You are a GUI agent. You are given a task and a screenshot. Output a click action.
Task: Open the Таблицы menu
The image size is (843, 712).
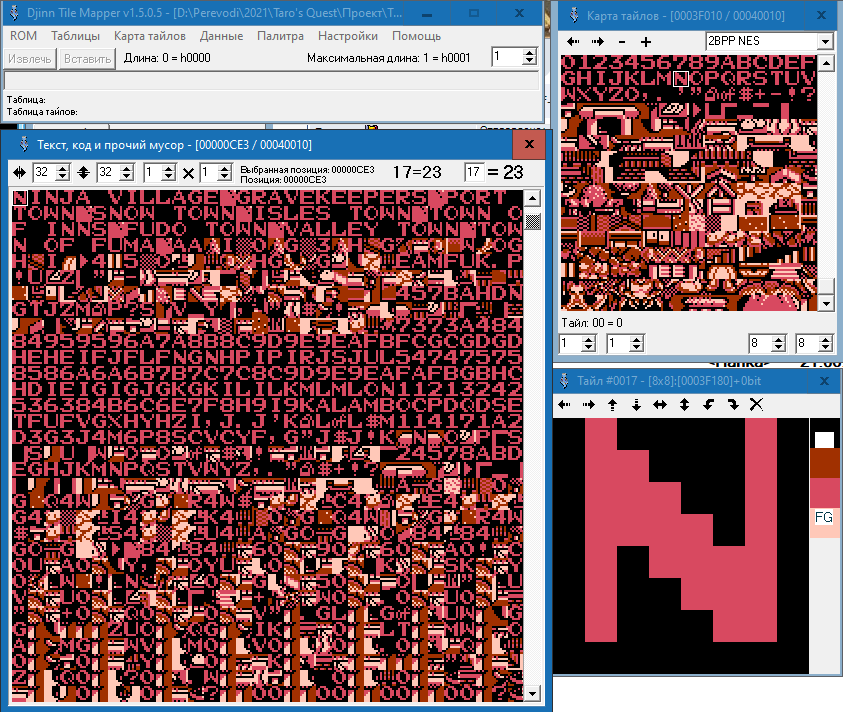coord(75,36)
